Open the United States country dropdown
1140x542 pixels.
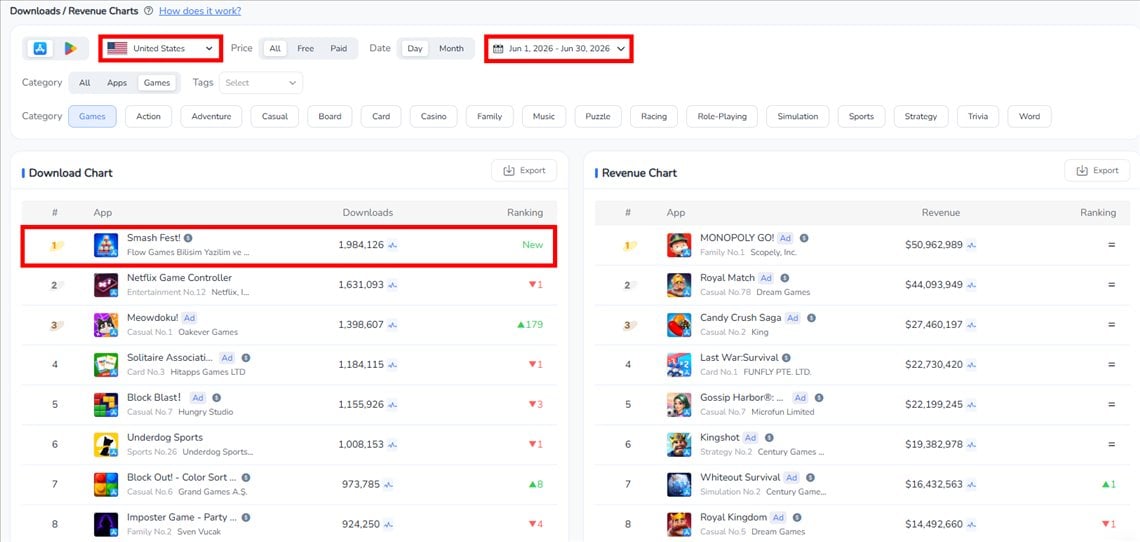point(160,49)
